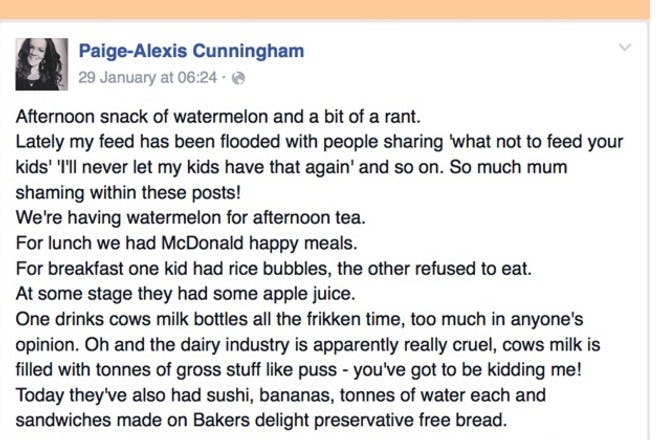Click the line mentioning 'apple juice'
The width and height of the screenshot is (660, 440).
coord(186,294)
